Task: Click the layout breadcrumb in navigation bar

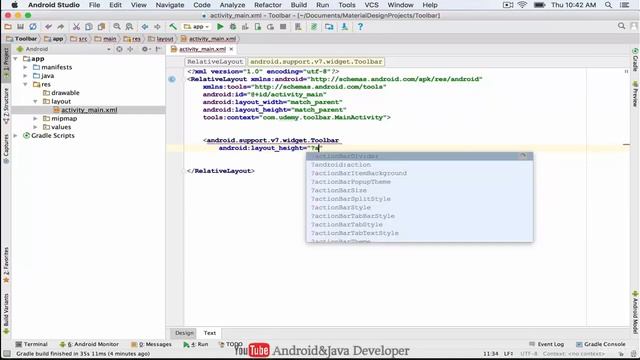Action: pos(161,39)
